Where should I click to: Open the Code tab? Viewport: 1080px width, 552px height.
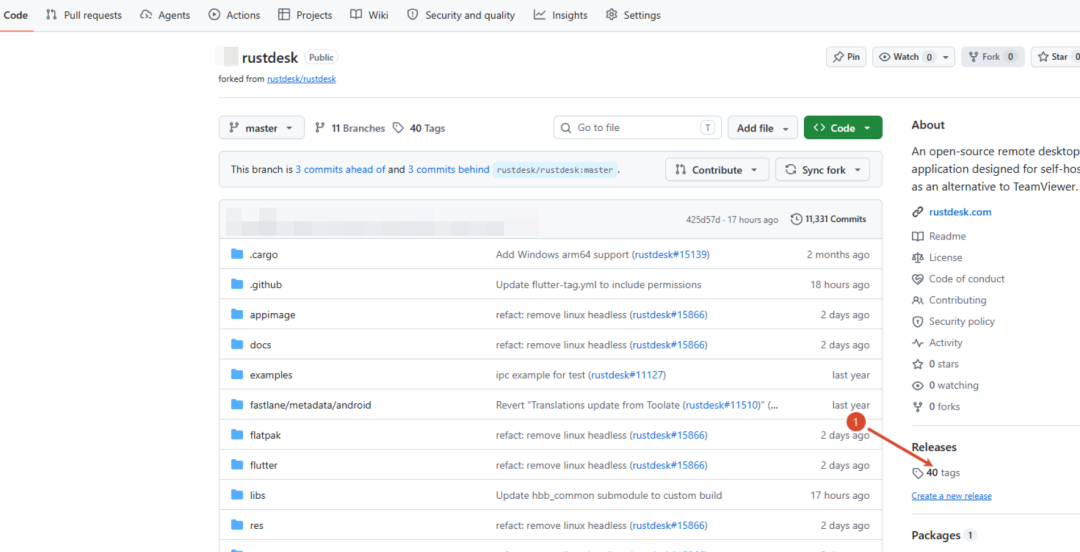pos(16,15)
